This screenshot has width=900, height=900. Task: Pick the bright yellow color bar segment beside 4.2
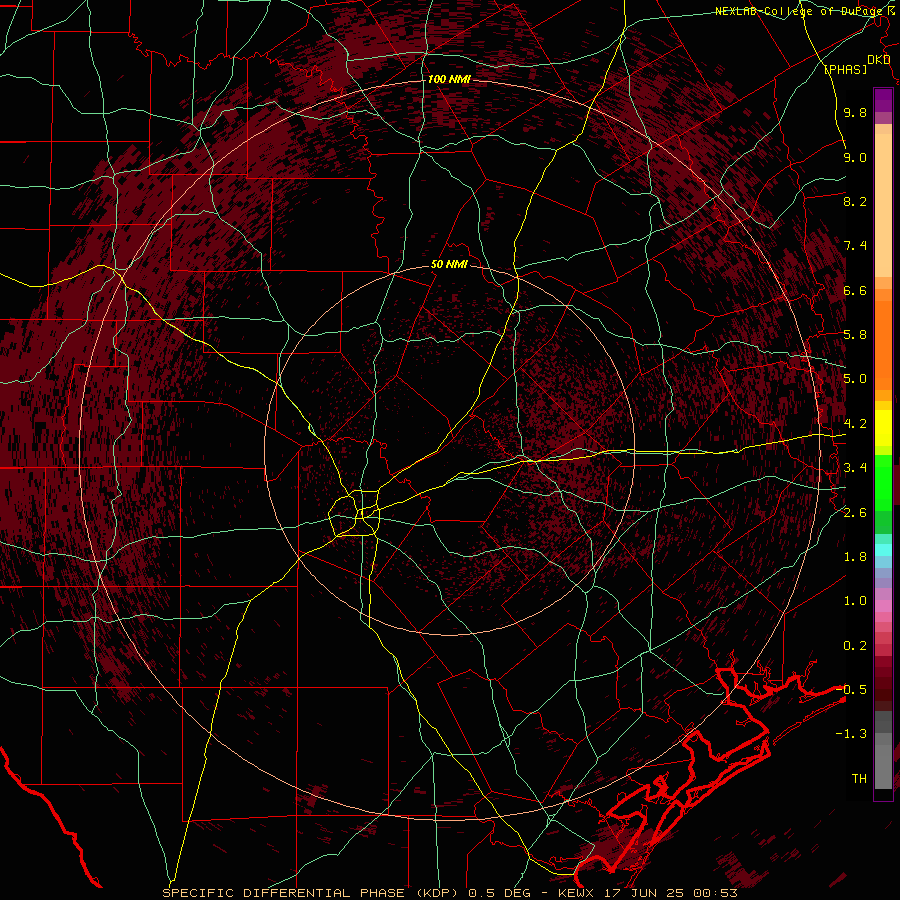point(883,428)
